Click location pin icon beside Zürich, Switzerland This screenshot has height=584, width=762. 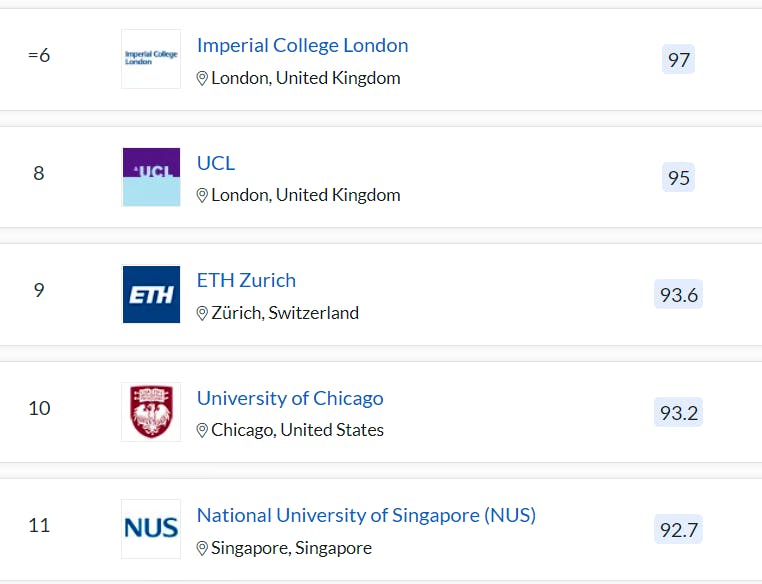[202, 313]
